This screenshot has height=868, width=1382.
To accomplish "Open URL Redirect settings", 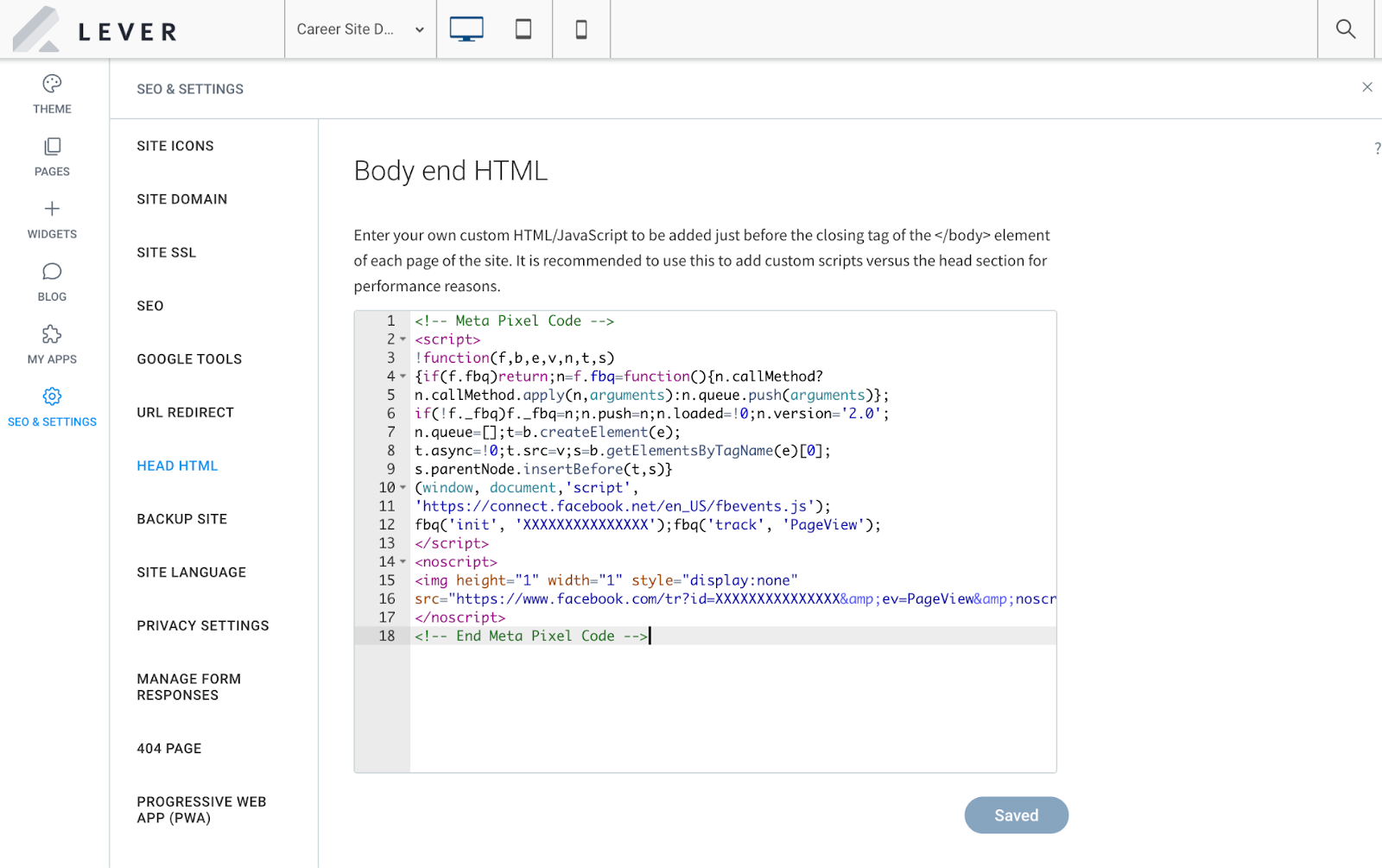I will [186, 413].
